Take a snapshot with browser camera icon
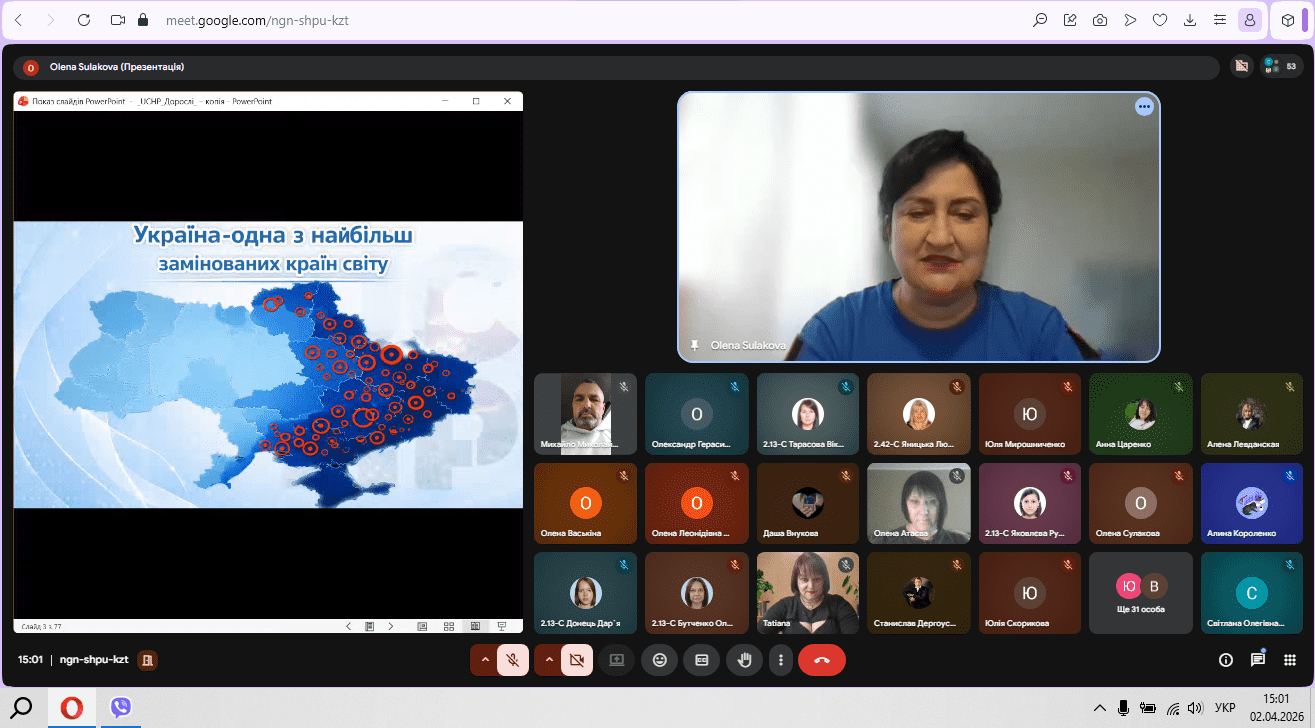The image size is (1315, 728). pos(1100,20)
